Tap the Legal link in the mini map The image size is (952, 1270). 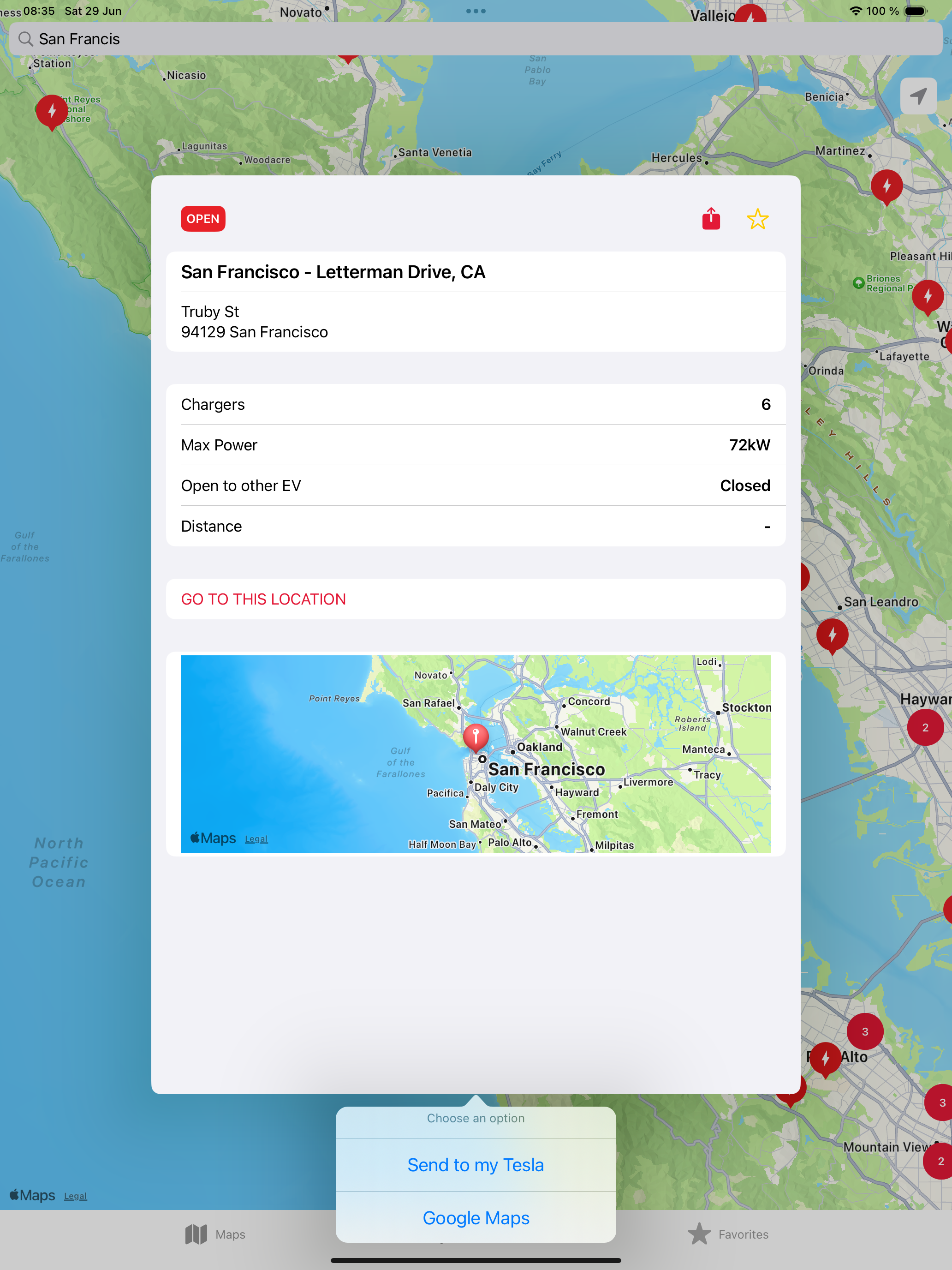pos(256,839)
